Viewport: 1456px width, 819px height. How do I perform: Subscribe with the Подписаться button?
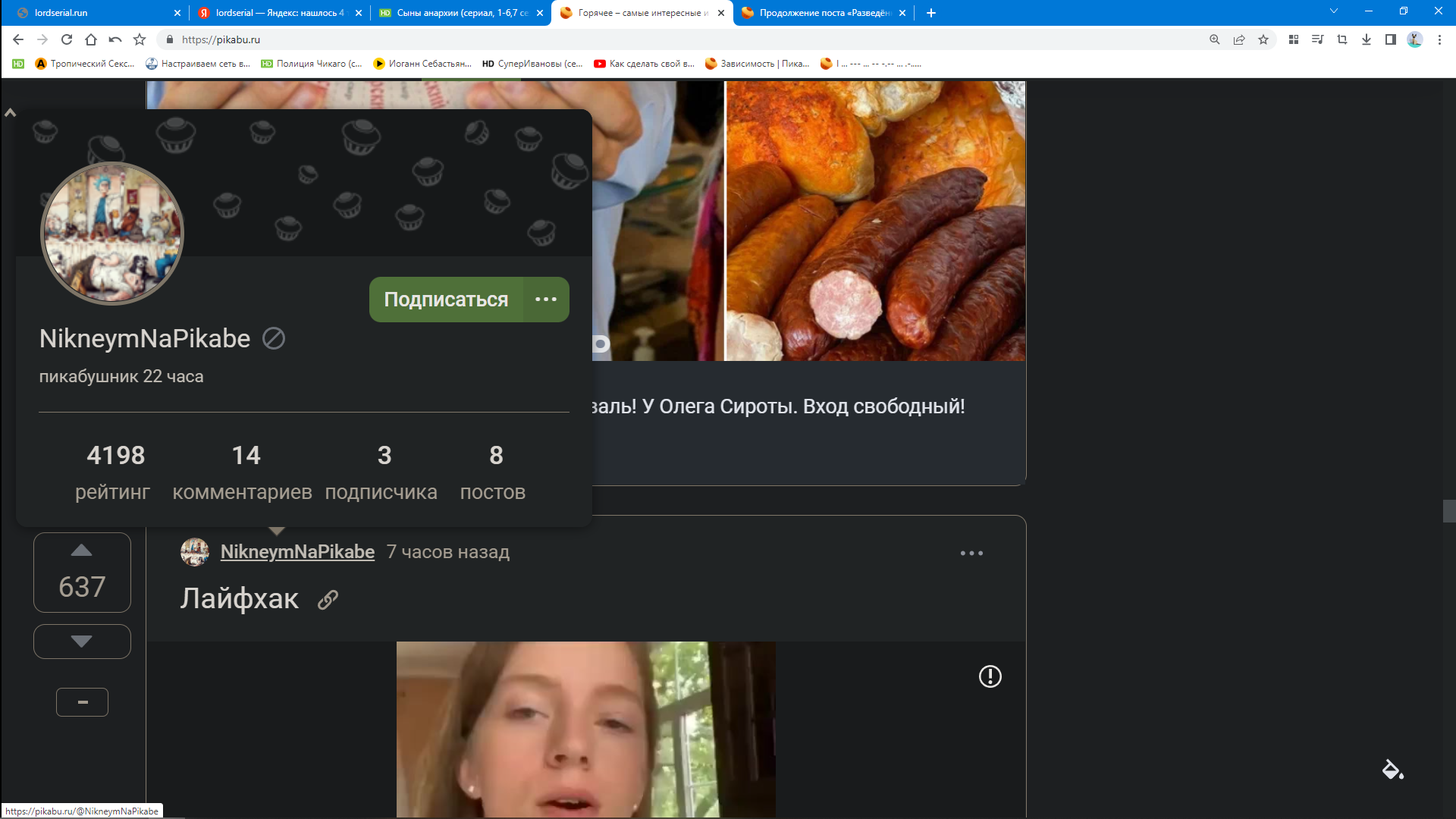click(446, 300)
